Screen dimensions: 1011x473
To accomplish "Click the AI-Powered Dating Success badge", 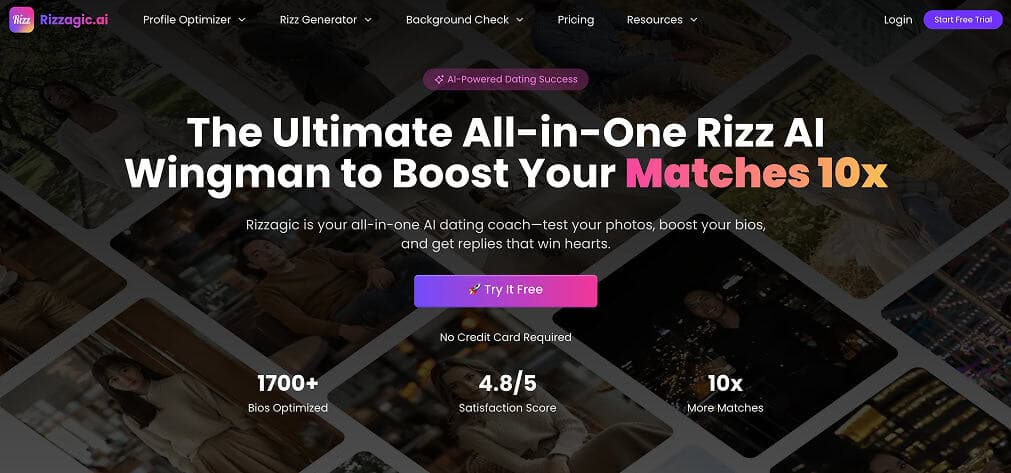I will tap(506, 79).
